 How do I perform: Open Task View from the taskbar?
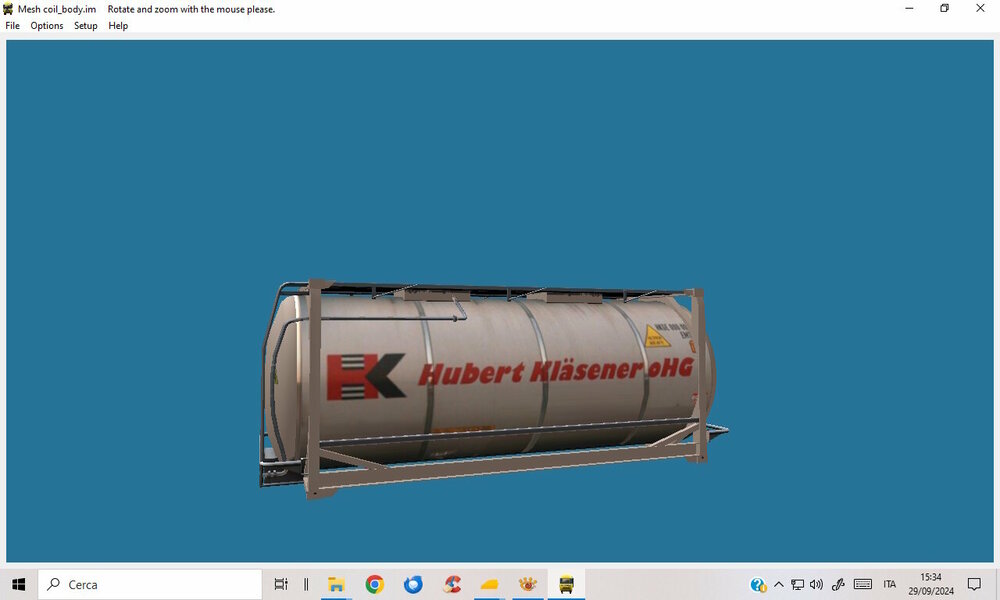[281, 584]
